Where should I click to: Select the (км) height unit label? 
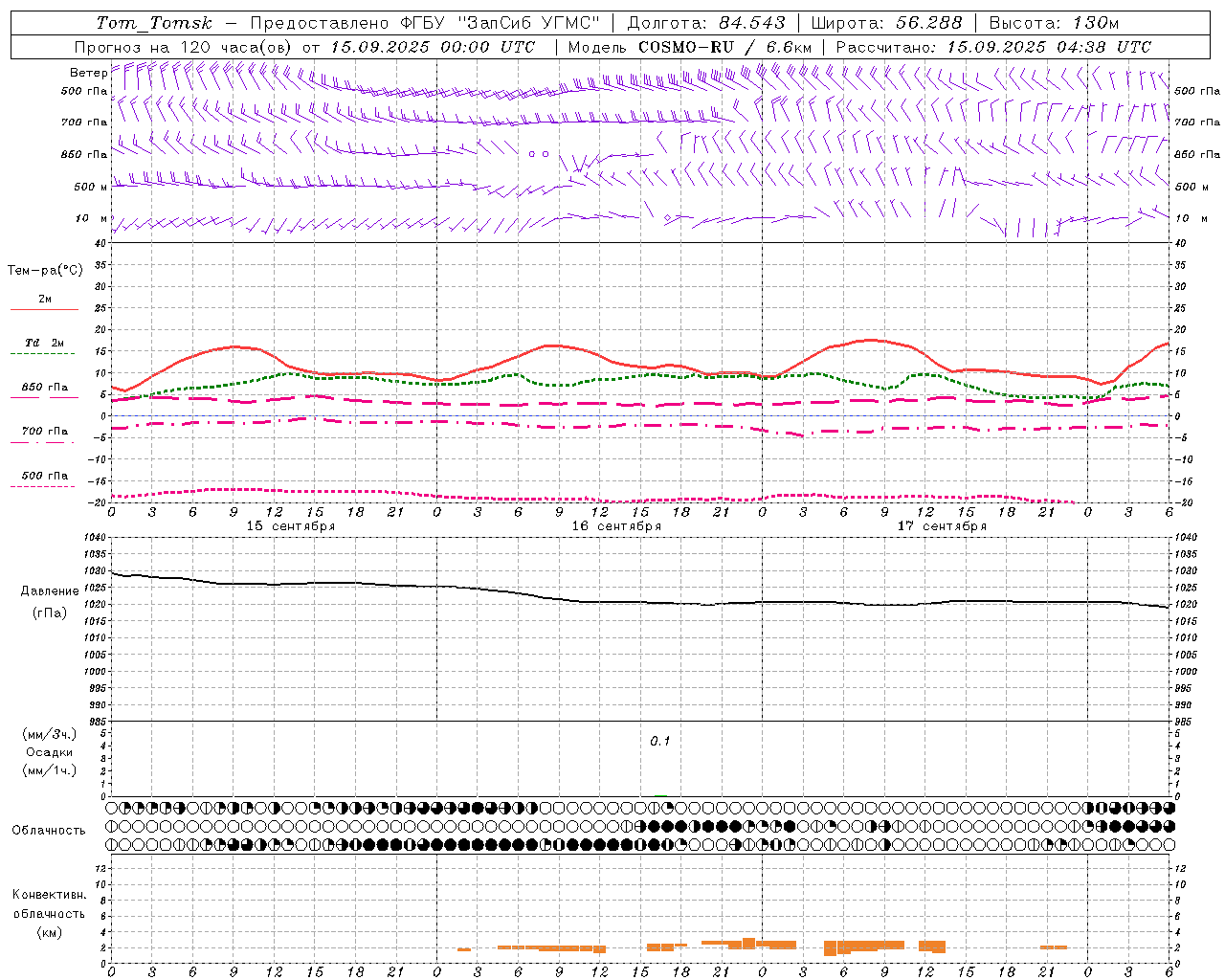click(49, 932)
